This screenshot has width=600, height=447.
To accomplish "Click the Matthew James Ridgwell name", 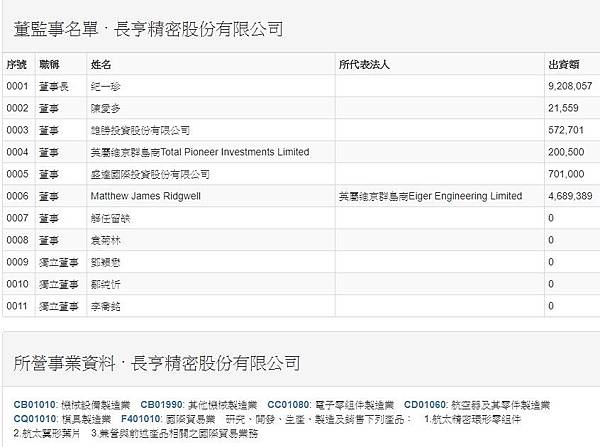I will click(145, 196).
